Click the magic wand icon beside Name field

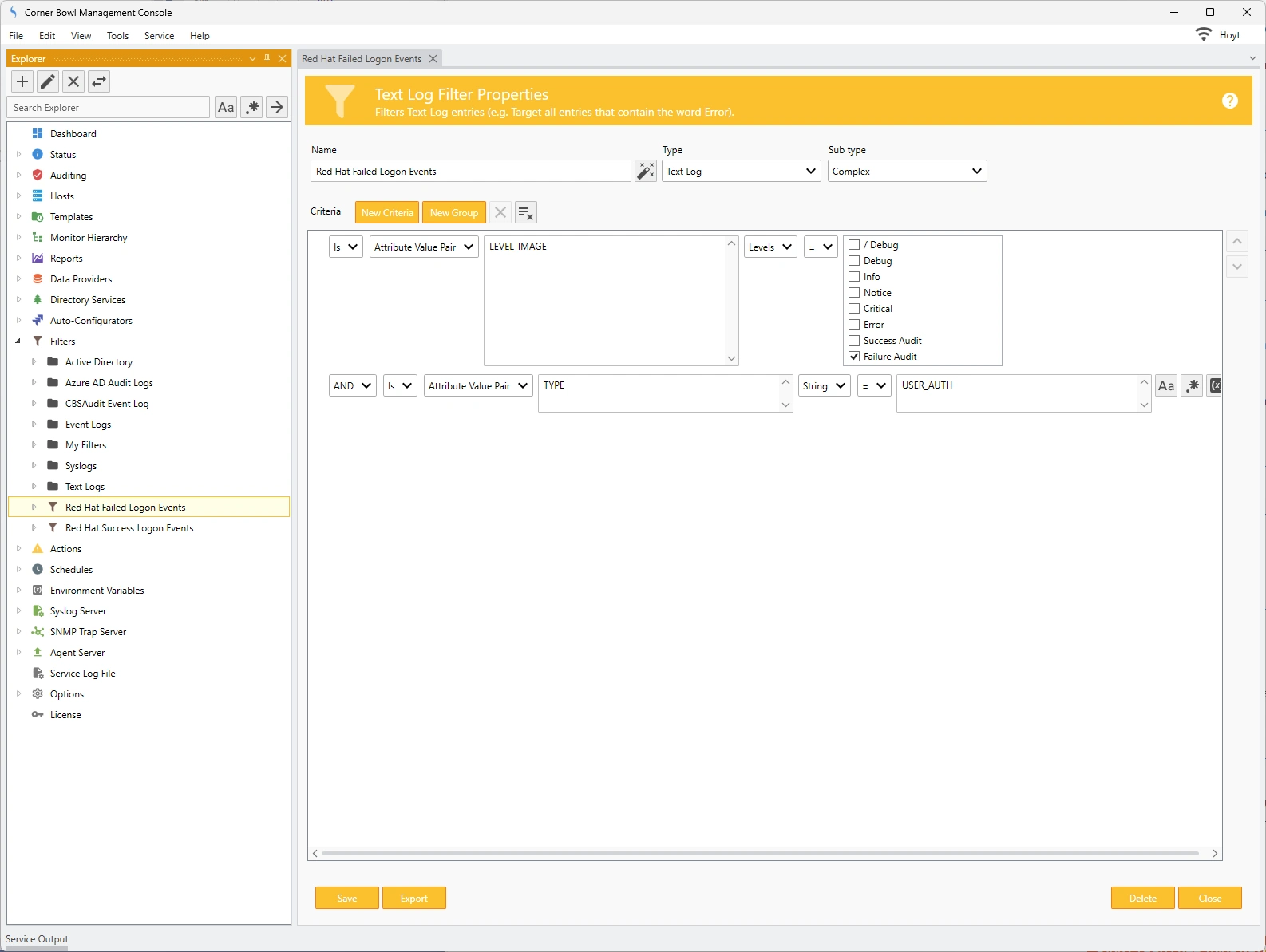645,171
